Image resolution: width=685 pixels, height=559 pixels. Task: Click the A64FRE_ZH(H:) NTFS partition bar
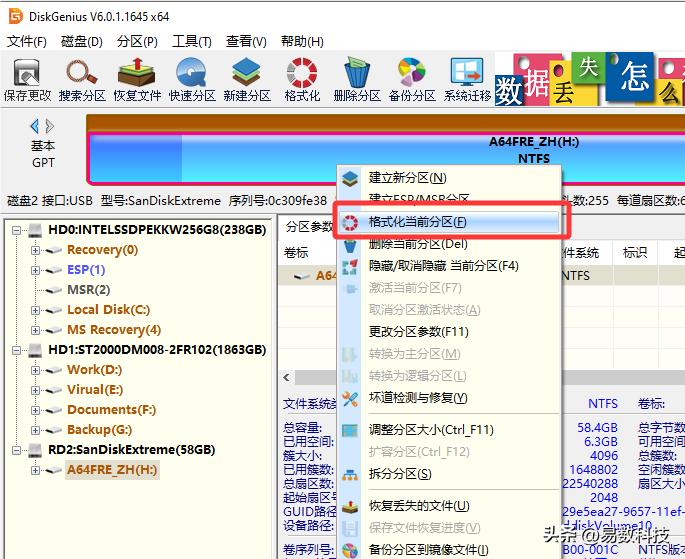(x=387, y=157)
